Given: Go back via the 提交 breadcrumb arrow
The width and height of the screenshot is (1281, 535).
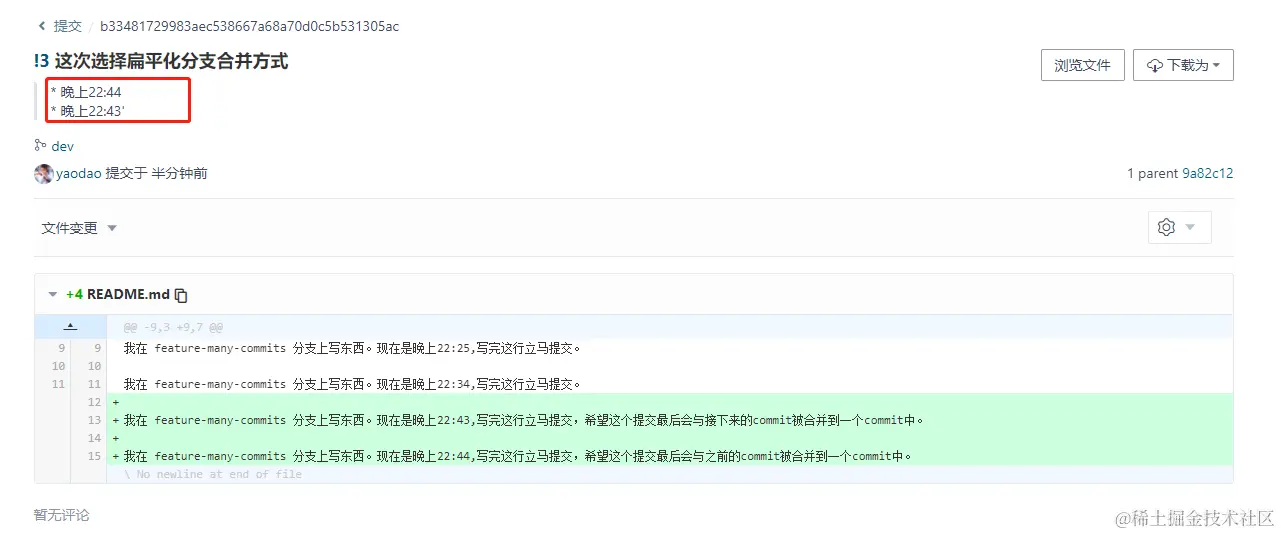Looking at the screenshot, I should [41, 26].
